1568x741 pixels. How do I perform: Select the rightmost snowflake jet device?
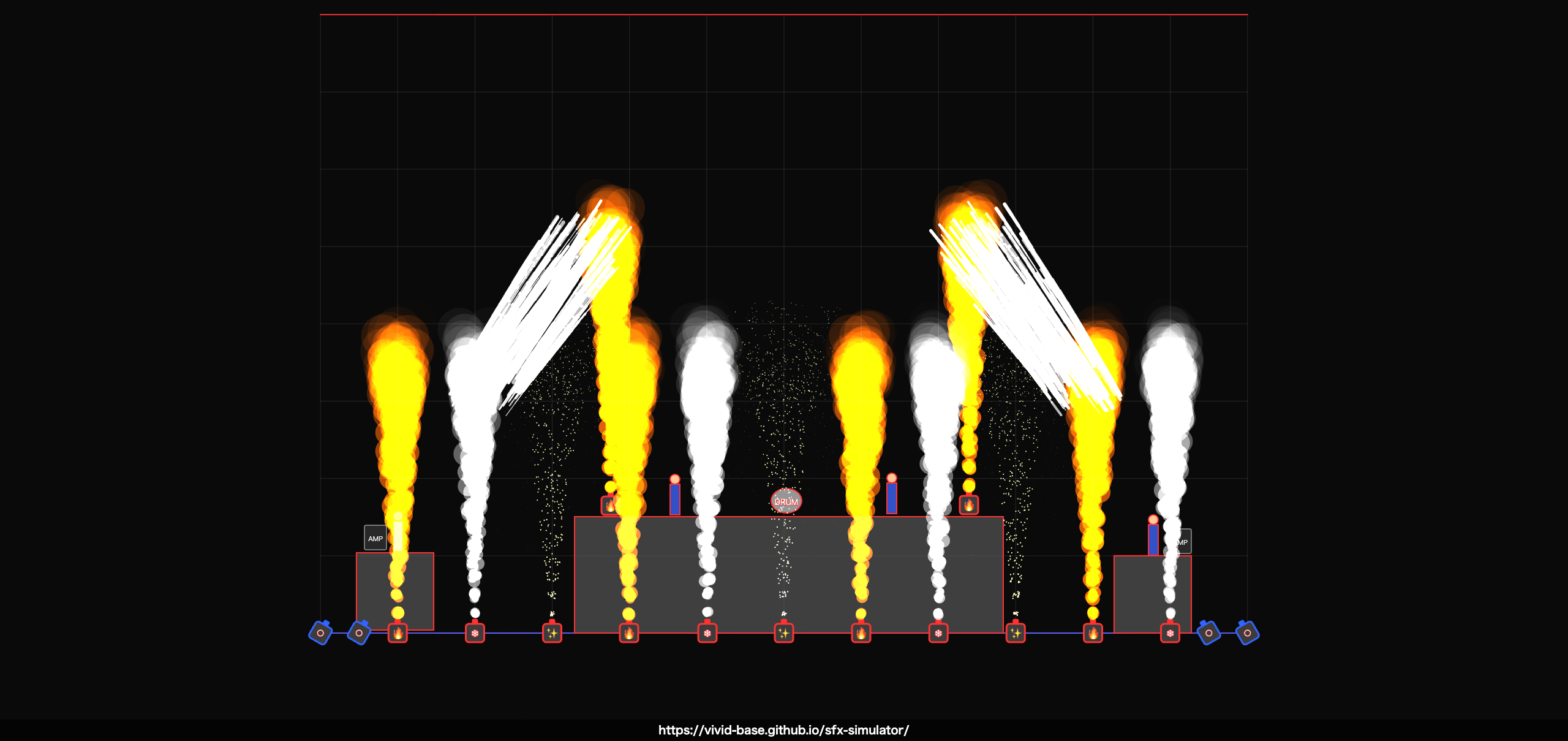point(1170,634)
